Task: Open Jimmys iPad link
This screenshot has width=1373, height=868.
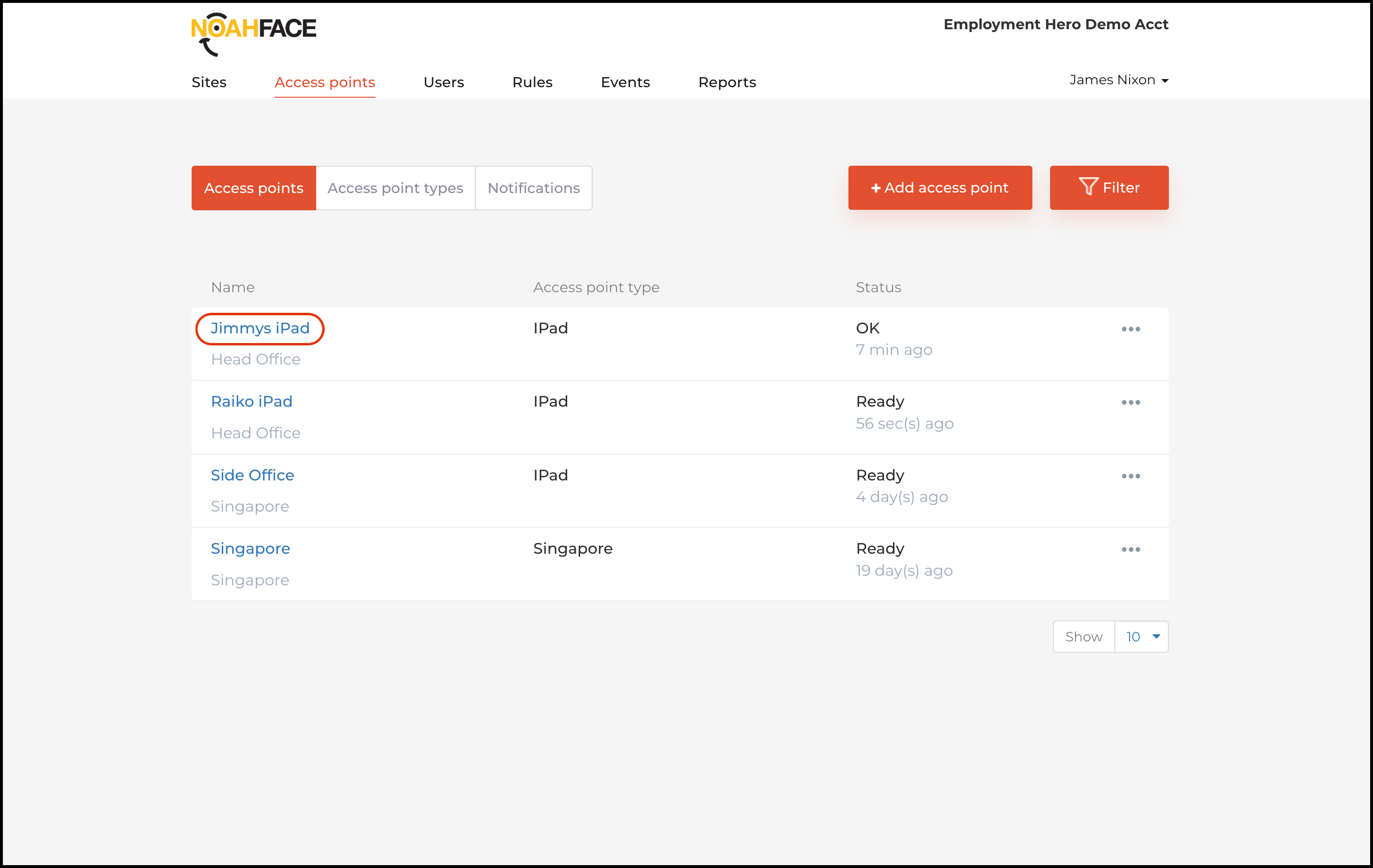Action: 260,329
